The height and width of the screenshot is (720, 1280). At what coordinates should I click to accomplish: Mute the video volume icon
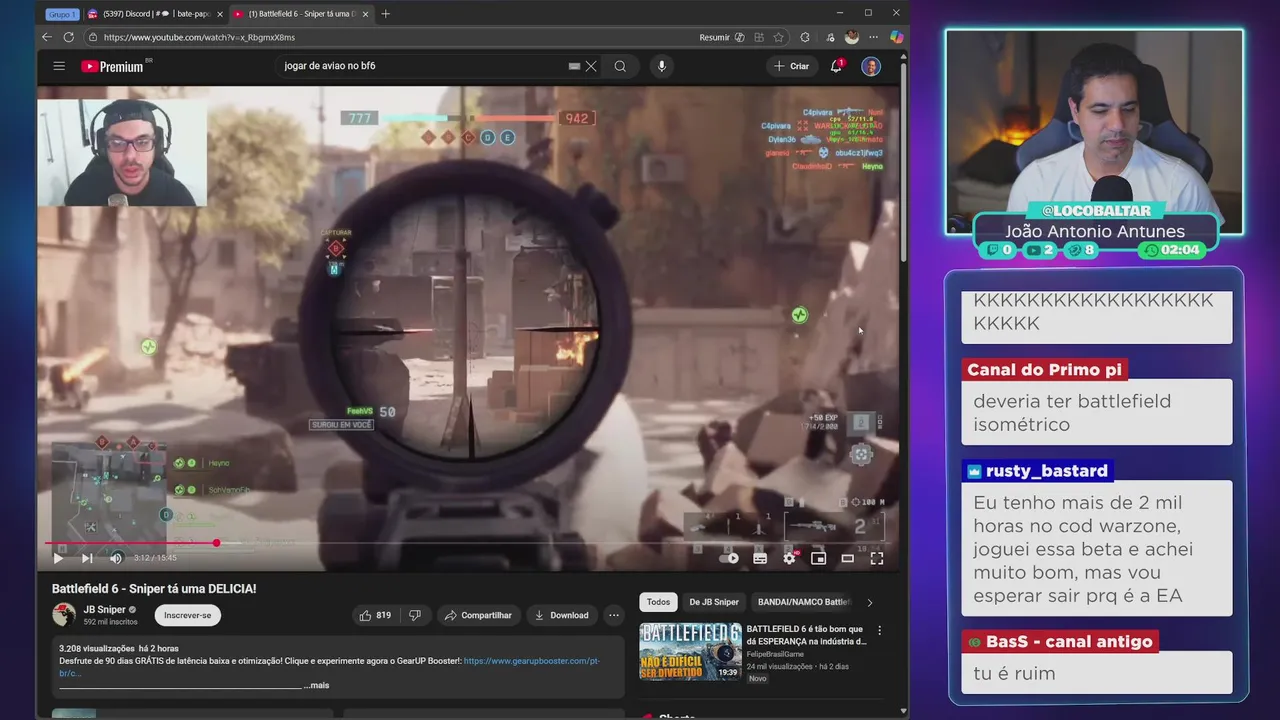click(116, 558)
